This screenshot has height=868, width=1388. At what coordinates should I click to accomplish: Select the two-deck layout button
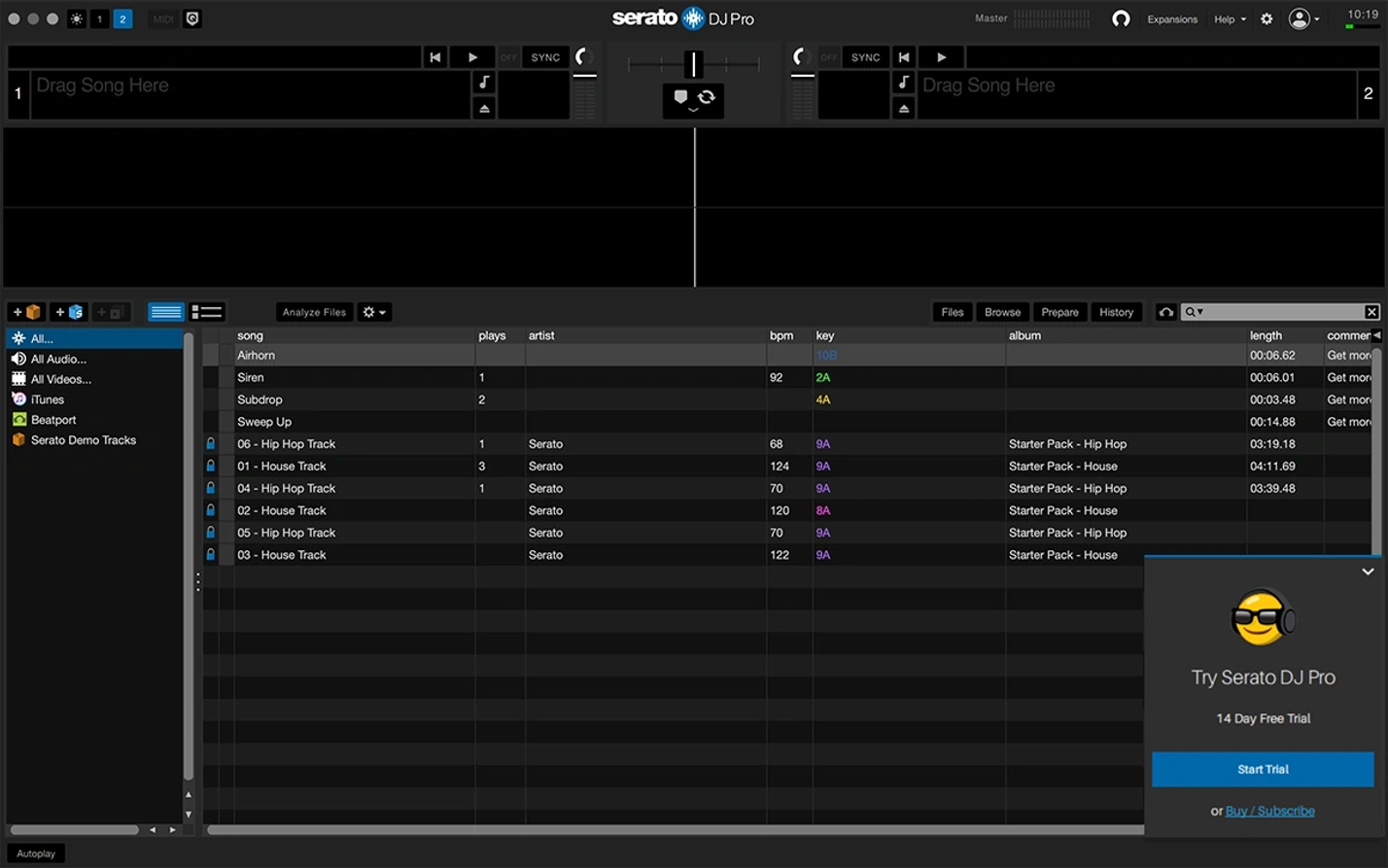pyautogui.click(x=122, y=18)
